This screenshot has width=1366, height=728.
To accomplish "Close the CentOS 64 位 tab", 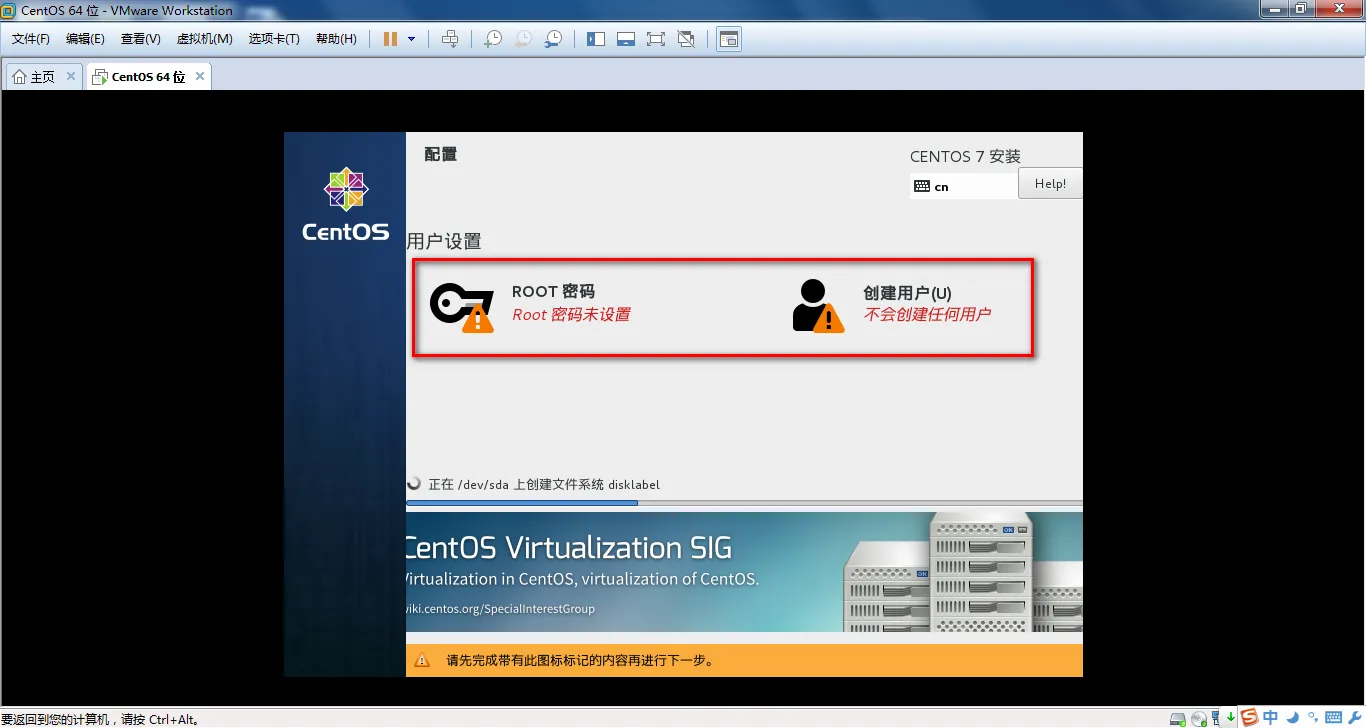I will (x=200, y=76).
